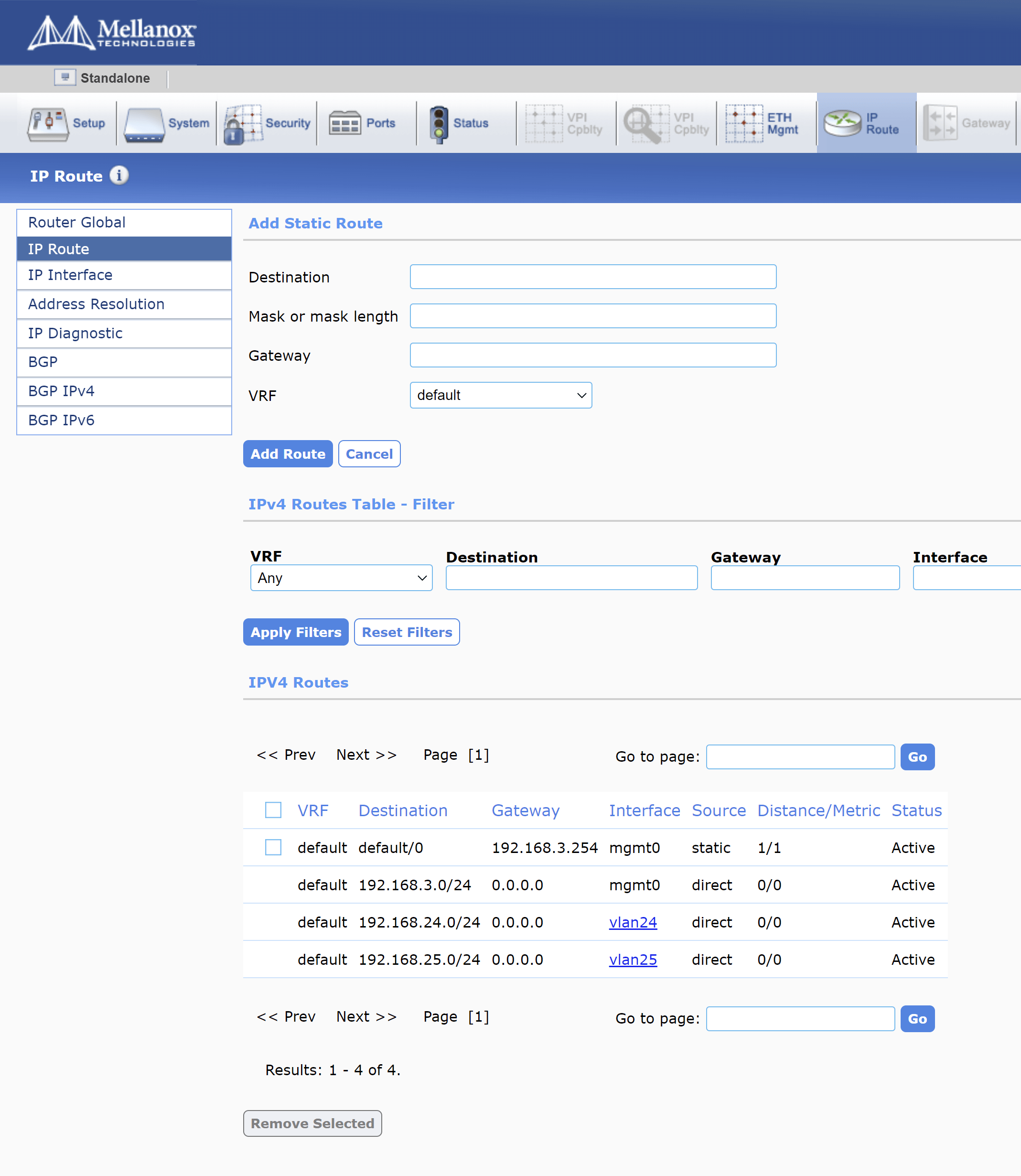
Task: Click the Gateway toolbar icon
Action: coord(940,123)
